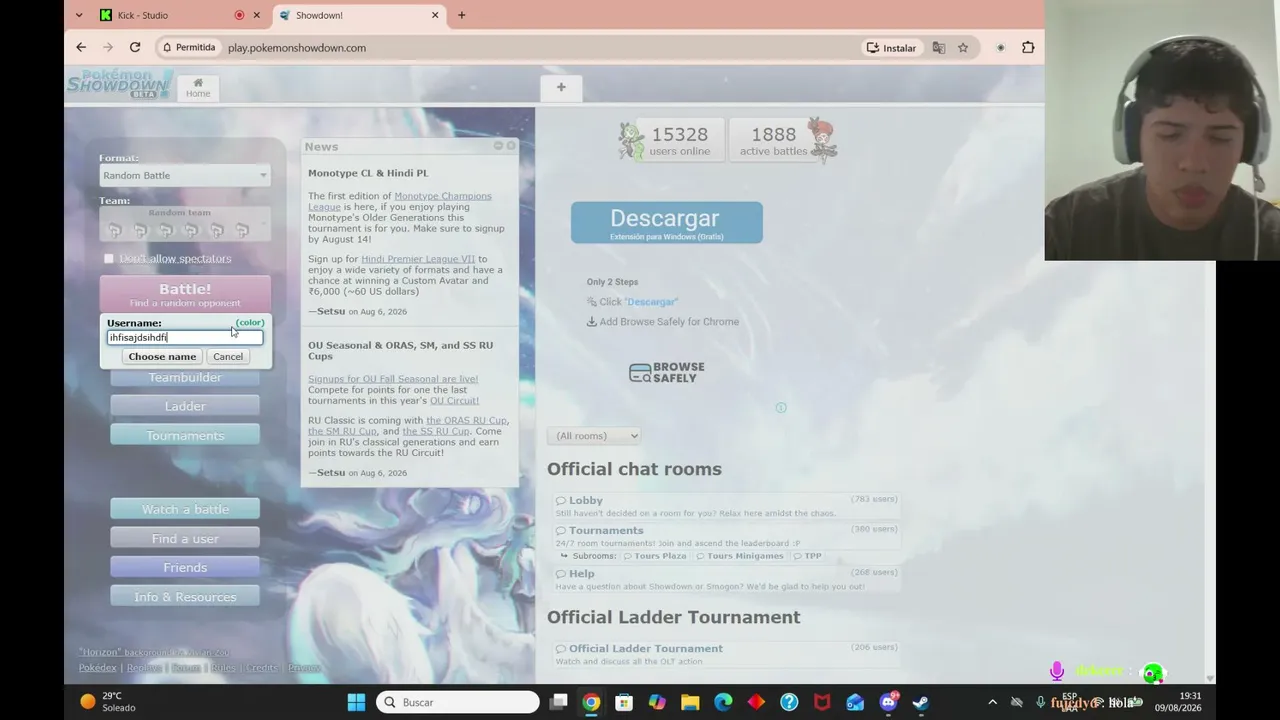The image size is (1280, 720).
Task: Show hidden system tray icons
Action: pos(992,702)
